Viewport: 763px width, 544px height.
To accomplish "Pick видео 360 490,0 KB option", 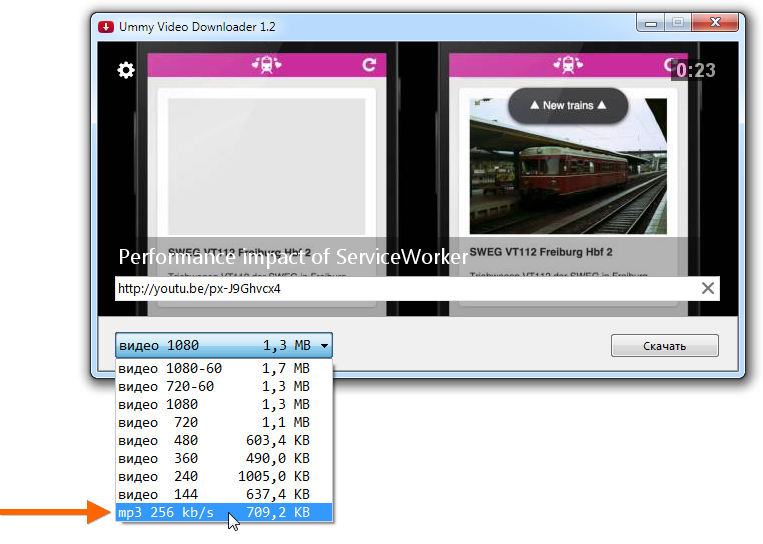I will pos(224,458).
